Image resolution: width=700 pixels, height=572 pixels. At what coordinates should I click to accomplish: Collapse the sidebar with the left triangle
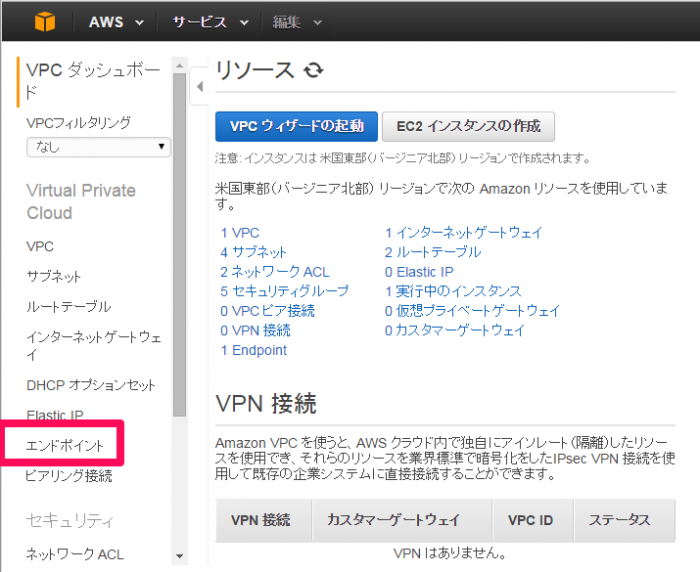coord(200,86)
